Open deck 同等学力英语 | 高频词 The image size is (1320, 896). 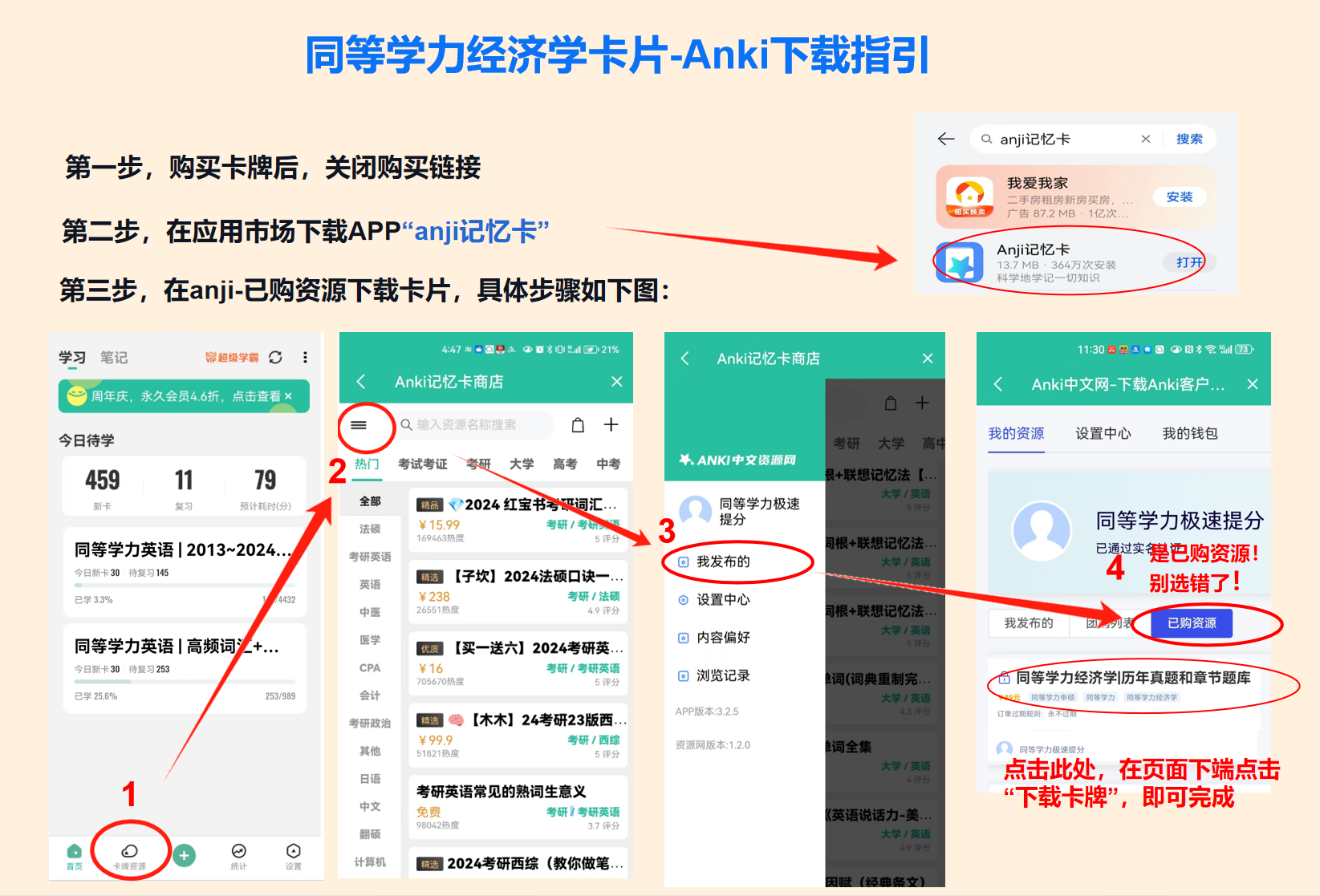[185, 669]
